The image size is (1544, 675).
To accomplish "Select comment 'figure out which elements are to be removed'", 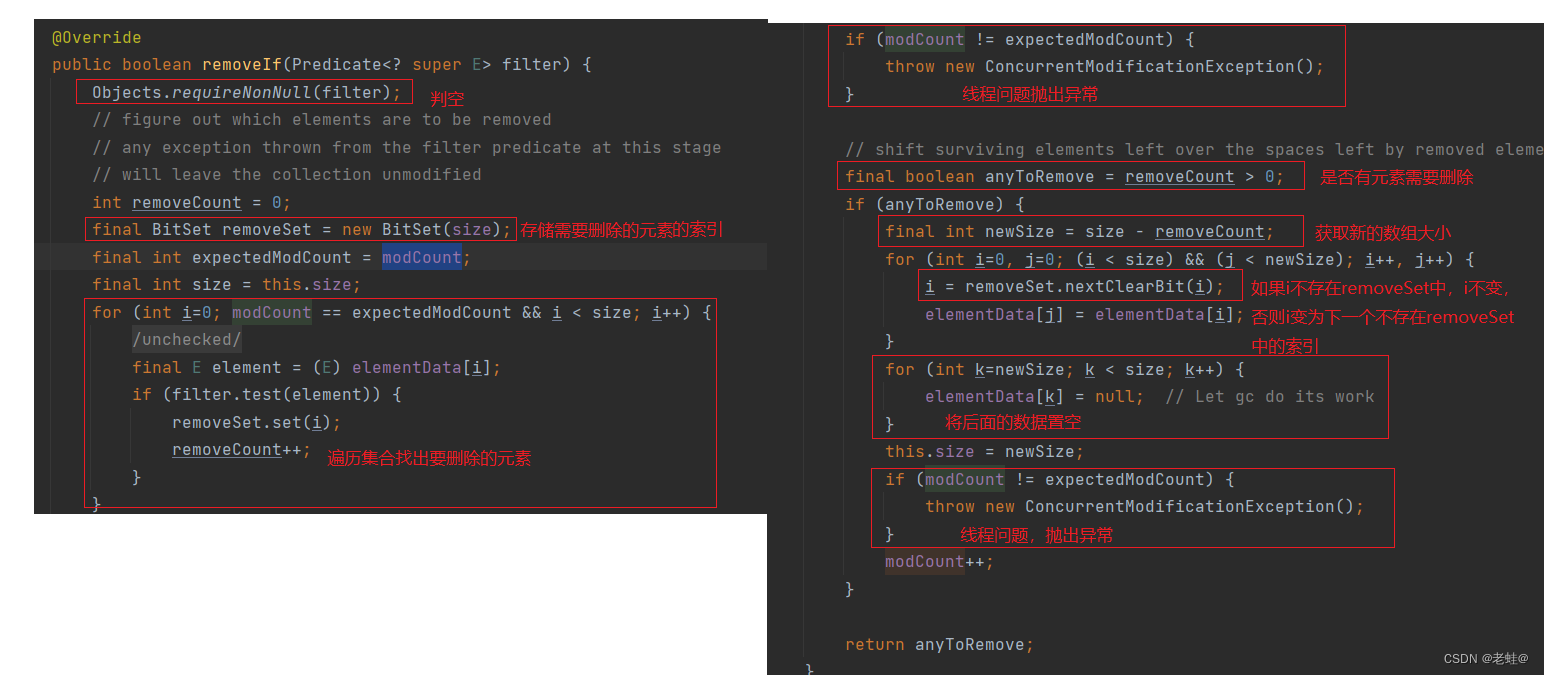I will pyautogui.click(x=322, y=120).
